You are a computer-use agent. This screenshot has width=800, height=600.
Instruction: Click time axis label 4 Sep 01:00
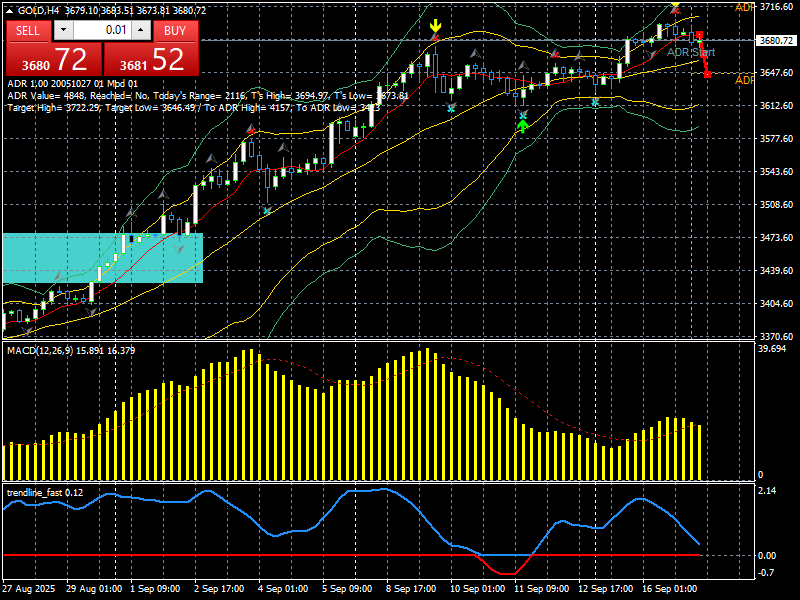pyautogui.click(x=283, y=589)
